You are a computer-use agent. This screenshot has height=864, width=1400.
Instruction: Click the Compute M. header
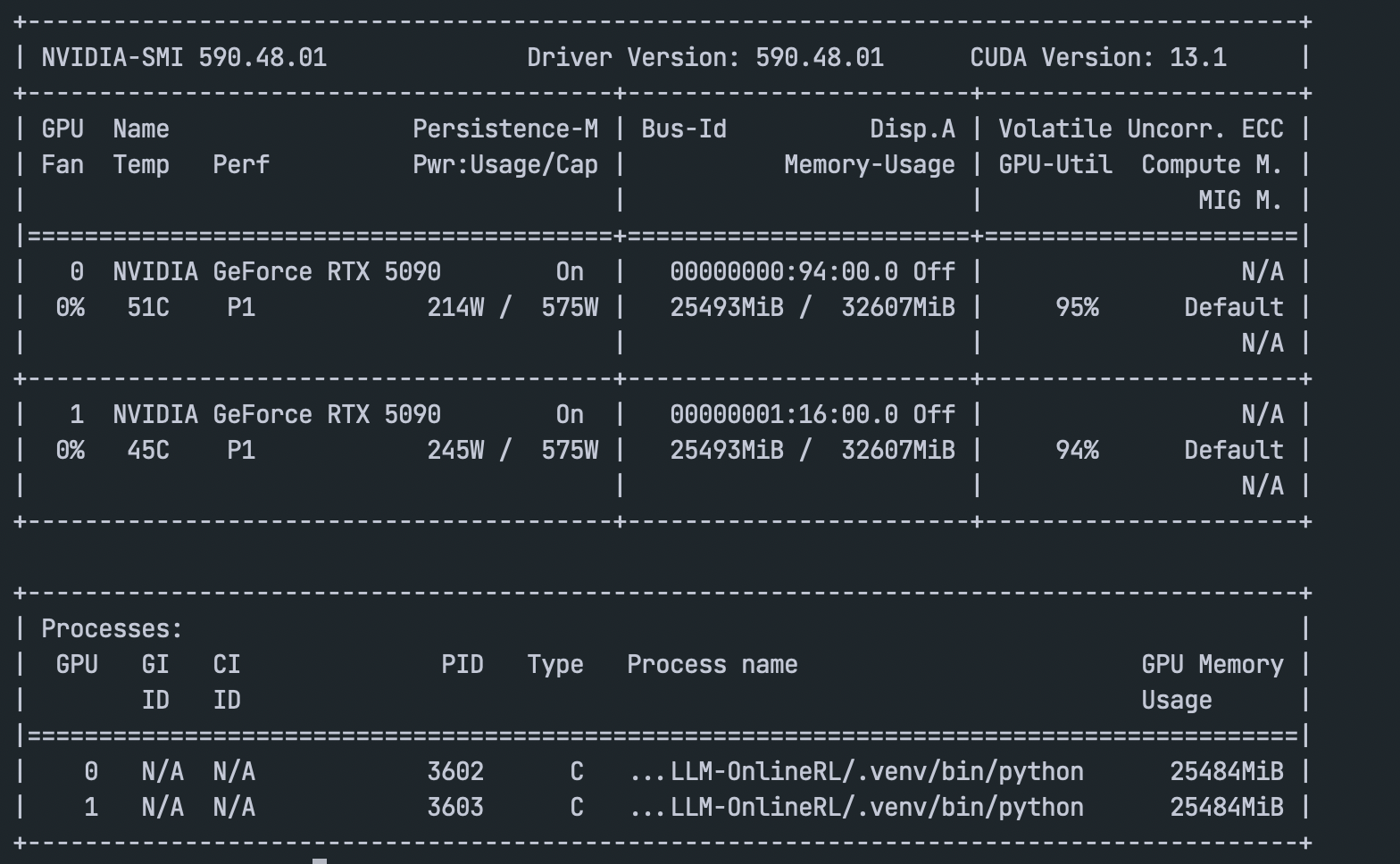coord(1212,165)
